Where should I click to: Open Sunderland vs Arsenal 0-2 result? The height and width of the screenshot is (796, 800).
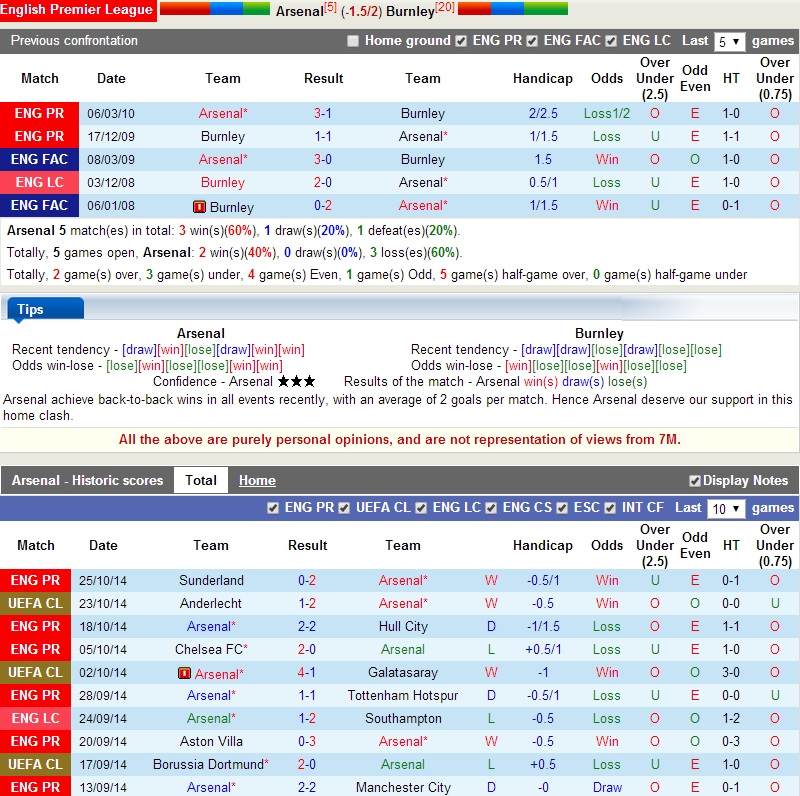click(x=307, y=580)
